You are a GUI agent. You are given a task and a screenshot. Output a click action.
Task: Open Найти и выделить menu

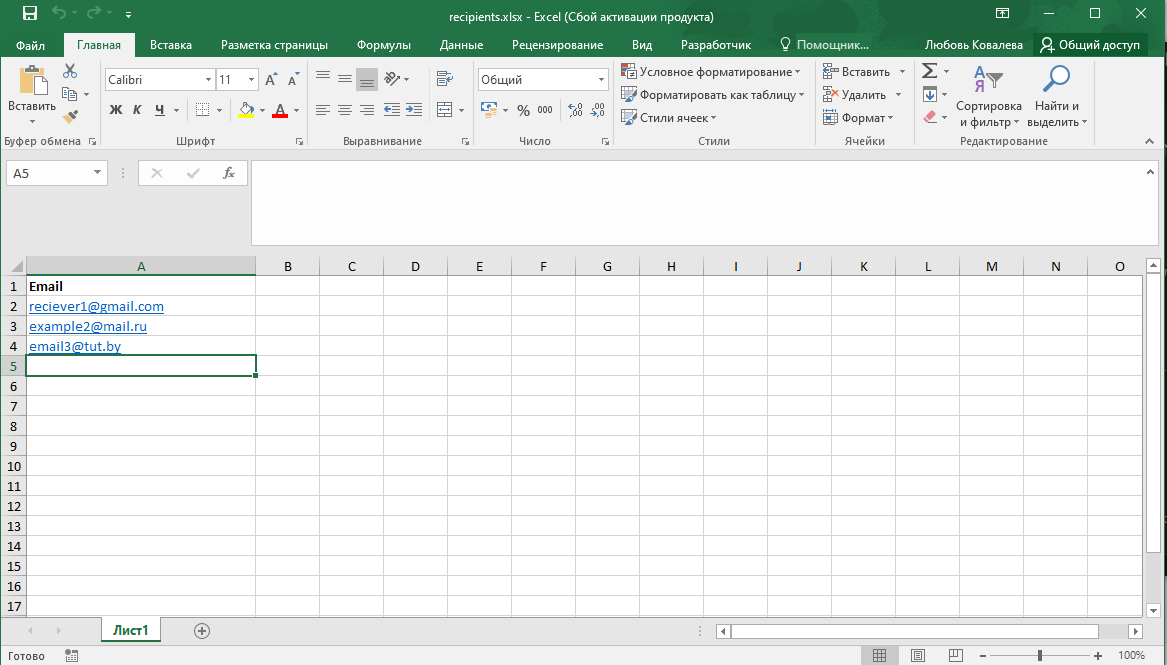click(1057, 97)
